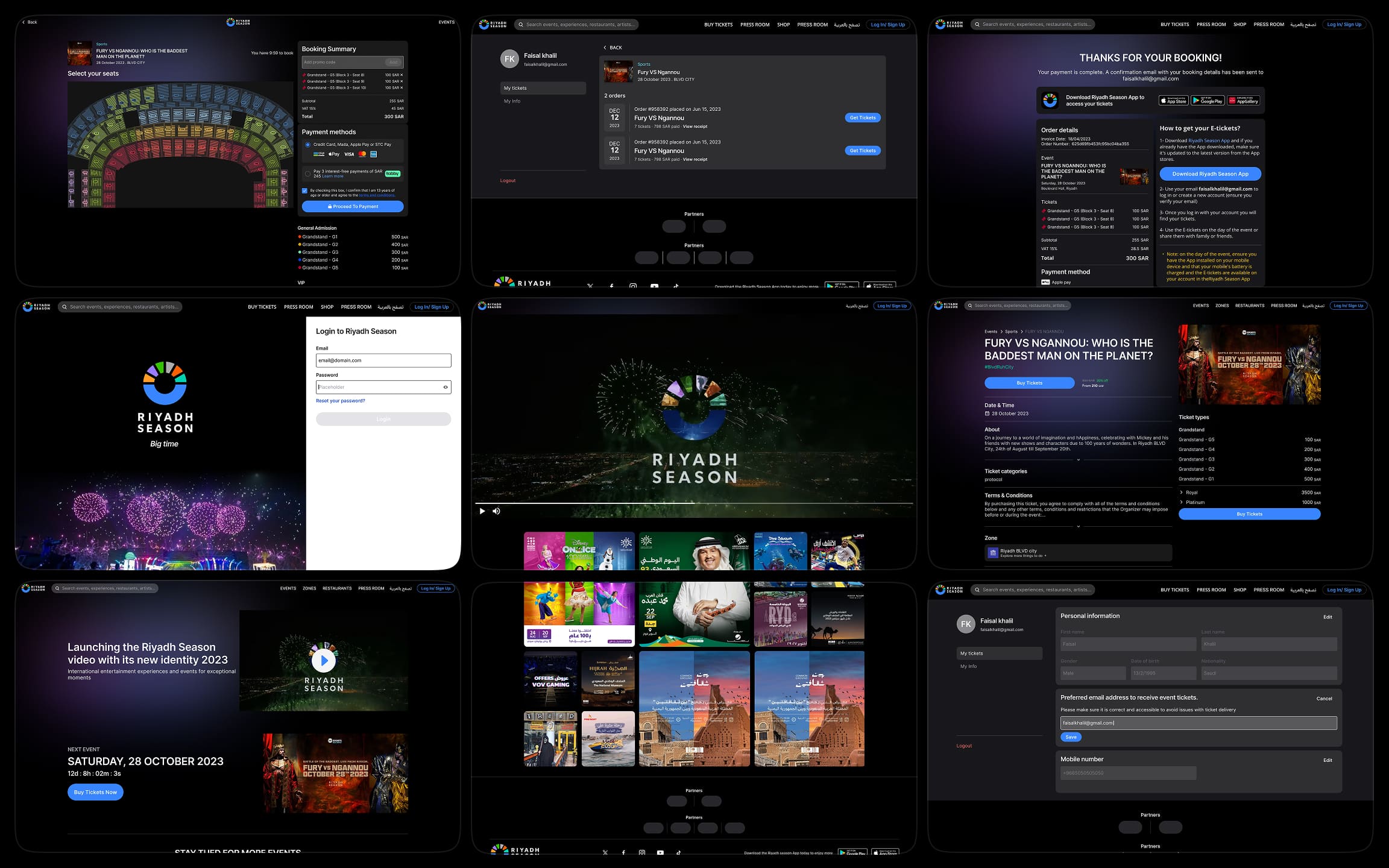Click the large play button on the launch video
The image size is (1389, 868).
324,661
